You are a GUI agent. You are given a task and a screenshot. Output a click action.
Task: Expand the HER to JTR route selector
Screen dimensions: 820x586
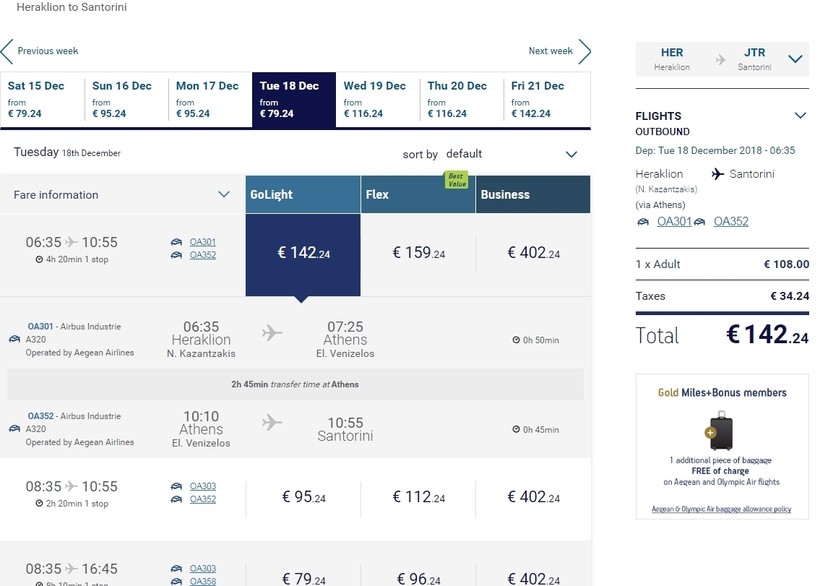click(x=795, y=59)
